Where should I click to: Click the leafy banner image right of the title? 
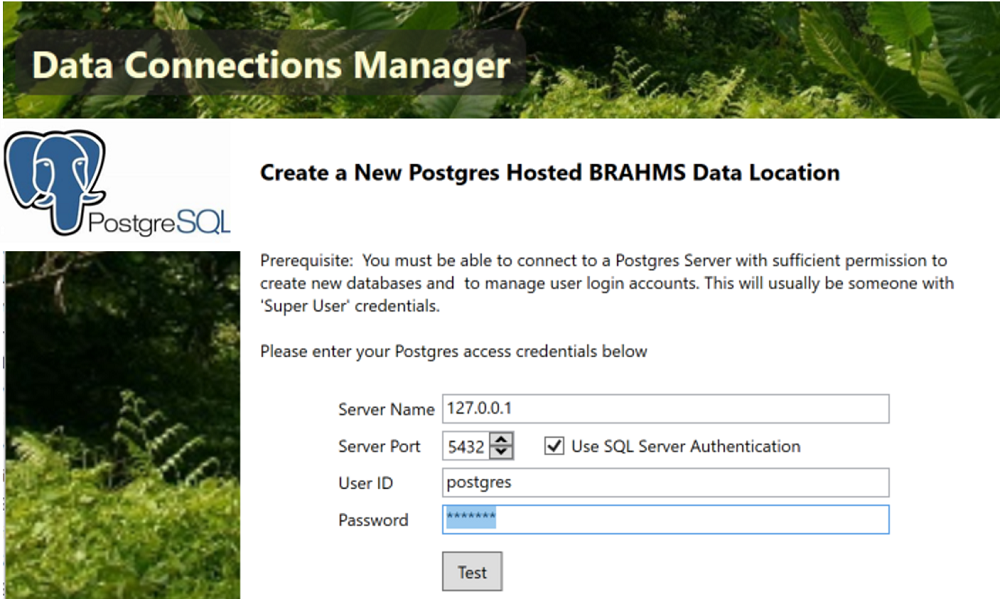(x=762, y=59)
